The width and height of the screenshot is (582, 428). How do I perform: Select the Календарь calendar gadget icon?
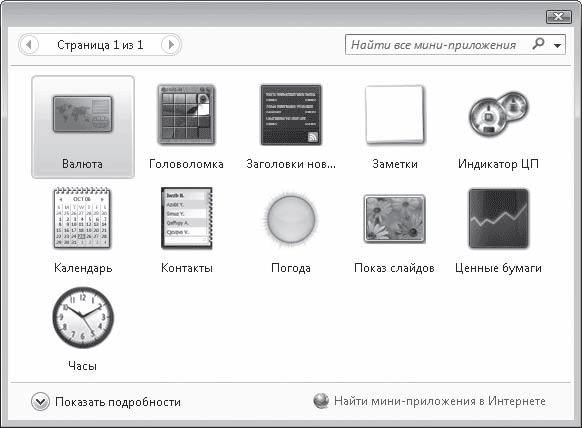(x=82, y=218)
